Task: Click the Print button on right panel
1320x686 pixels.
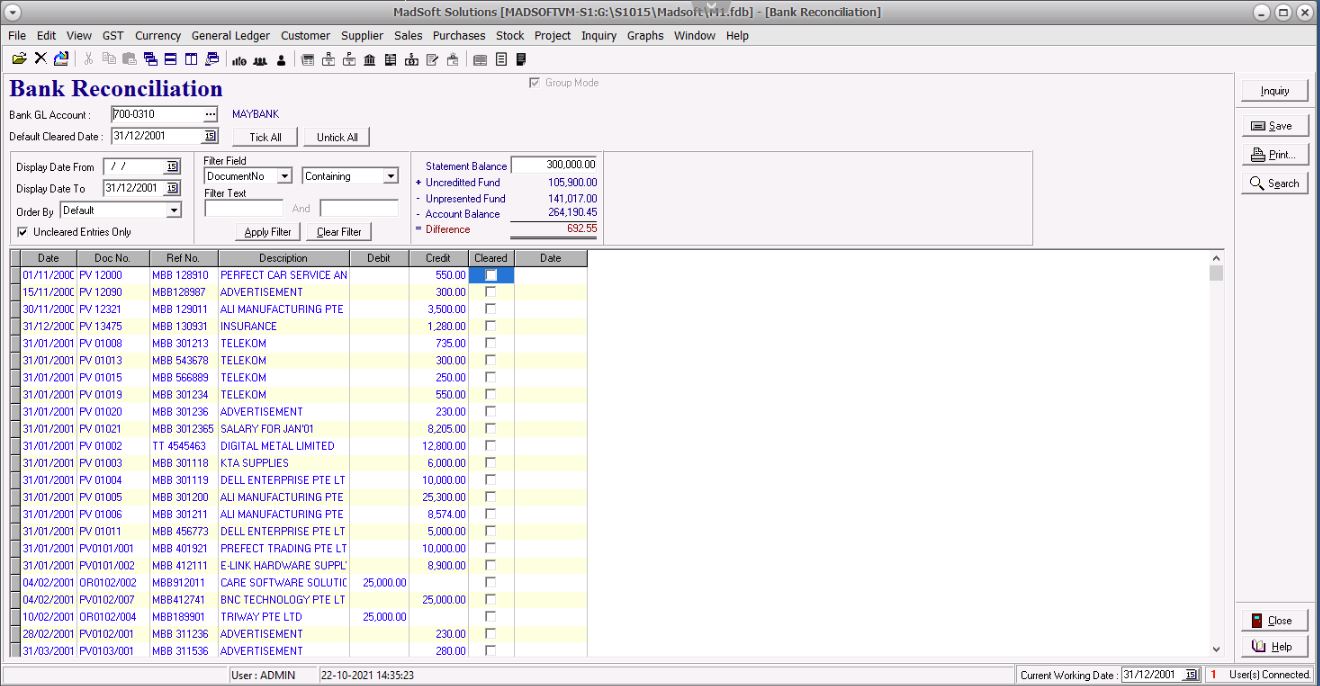Action: (1274, 155)
